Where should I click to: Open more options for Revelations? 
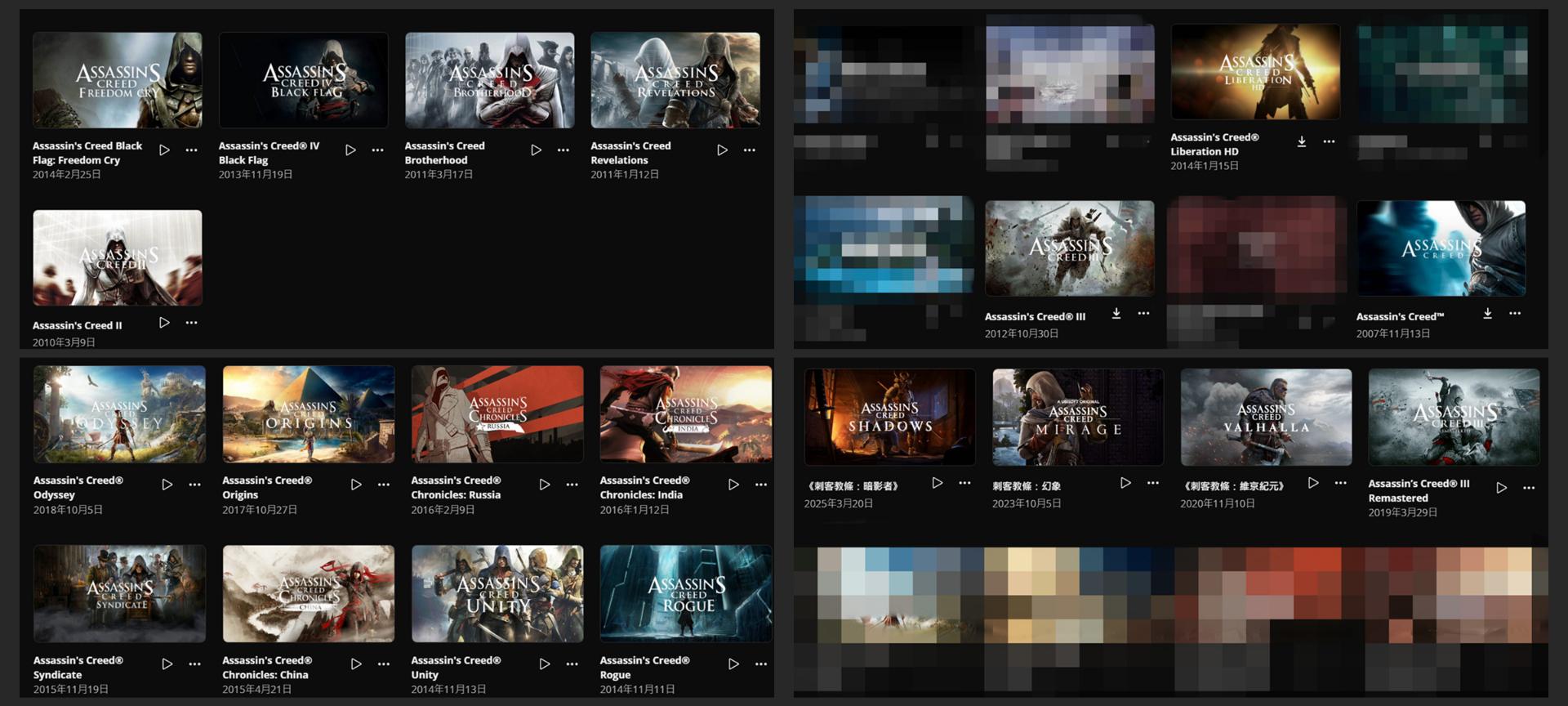(750, 150)
